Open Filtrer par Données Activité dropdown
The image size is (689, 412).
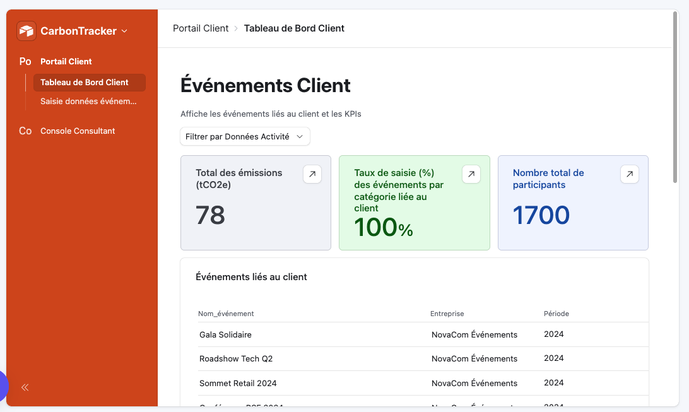click(x=245, y=136)
